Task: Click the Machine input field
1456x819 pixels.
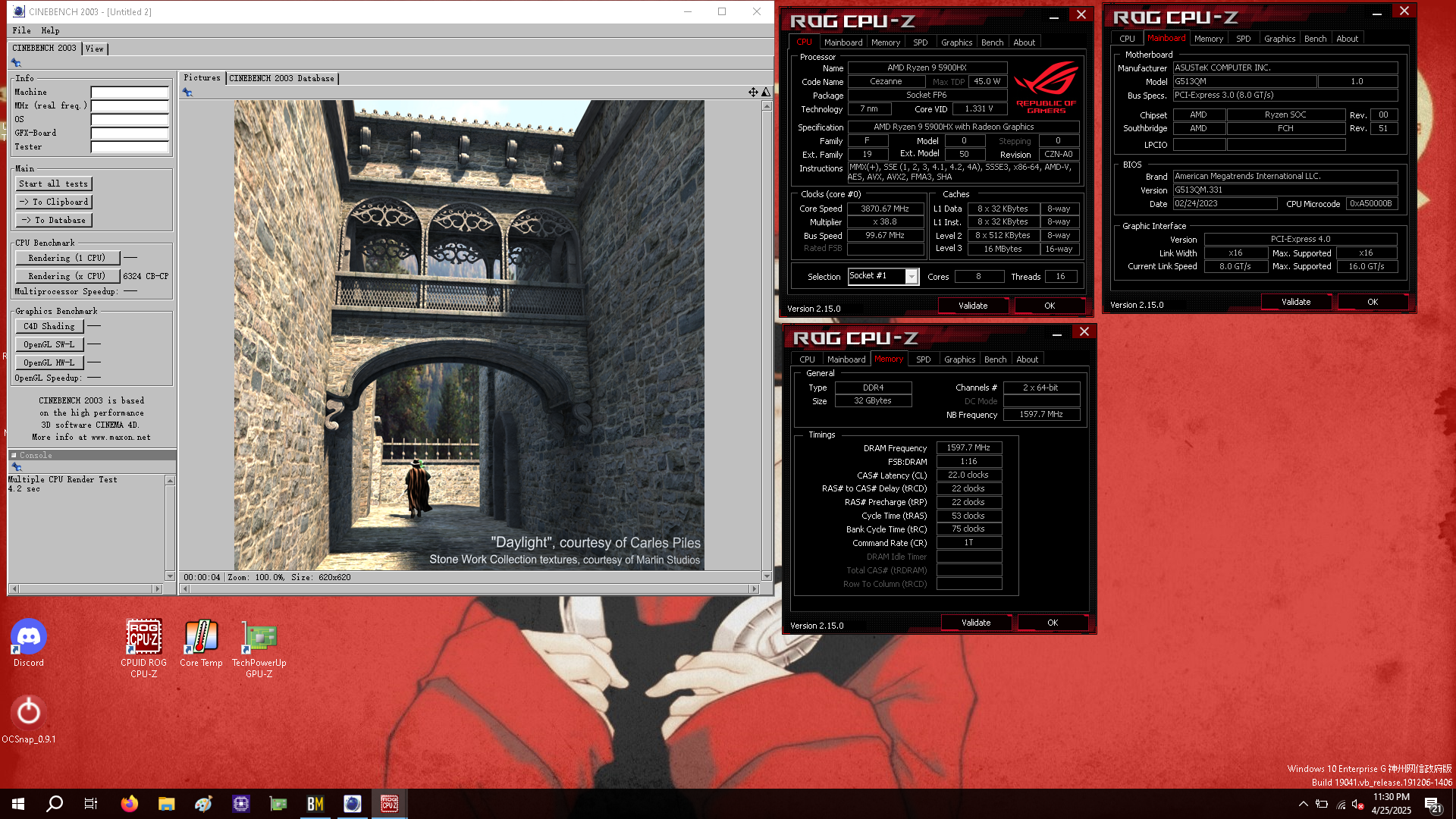Action: 130,93
